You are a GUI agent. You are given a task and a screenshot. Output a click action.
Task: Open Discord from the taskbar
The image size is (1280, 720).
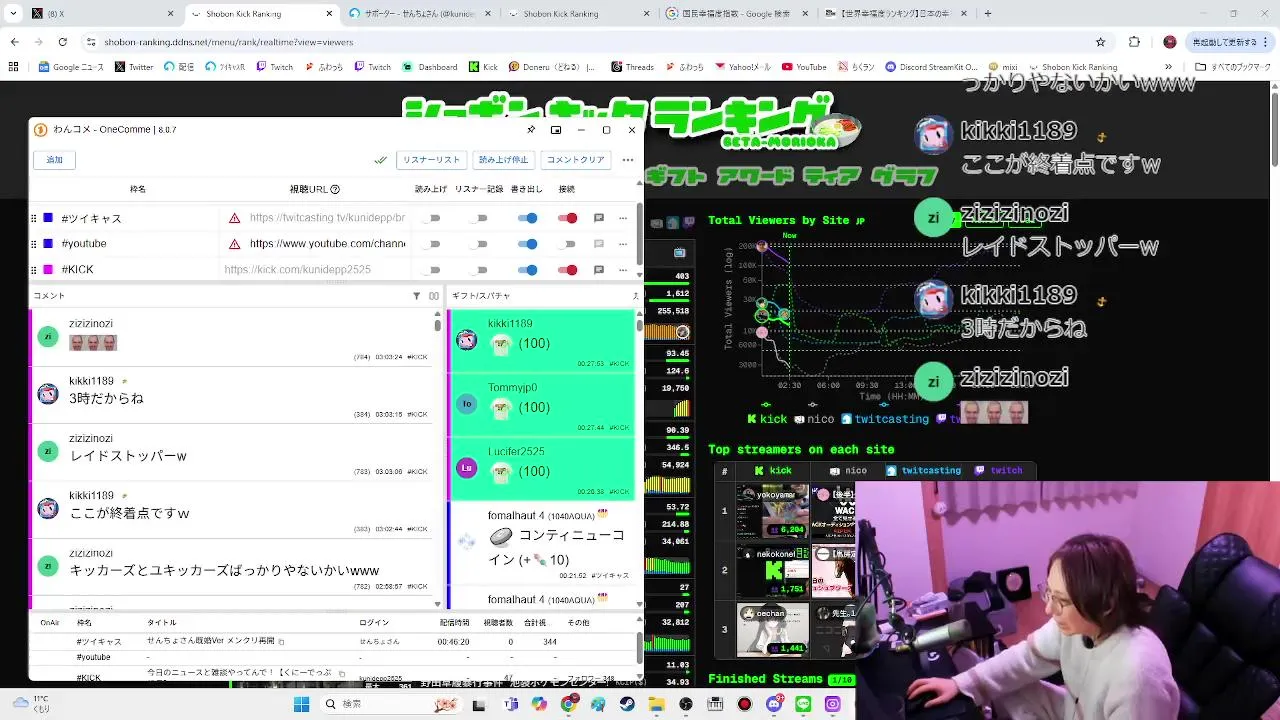(774, 704)
